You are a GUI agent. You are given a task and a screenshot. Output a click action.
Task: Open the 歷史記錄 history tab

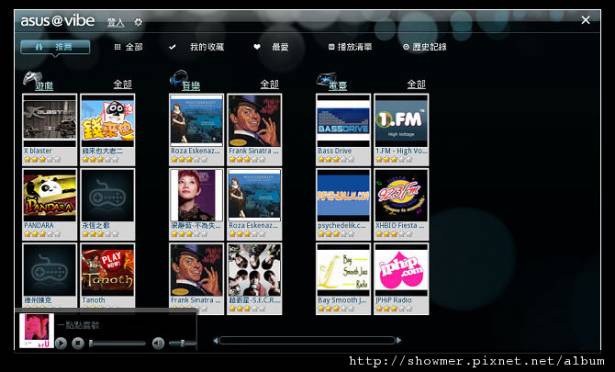pyautogui.click(x=425, y=47)
